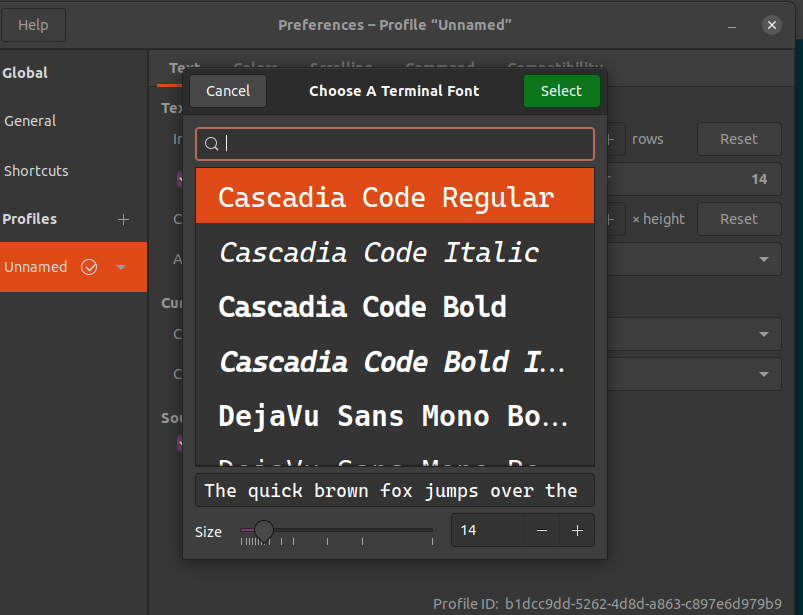This screenshot has width=803, height=615.
Task: Click the Reset button beside rows
Action: 739,139
